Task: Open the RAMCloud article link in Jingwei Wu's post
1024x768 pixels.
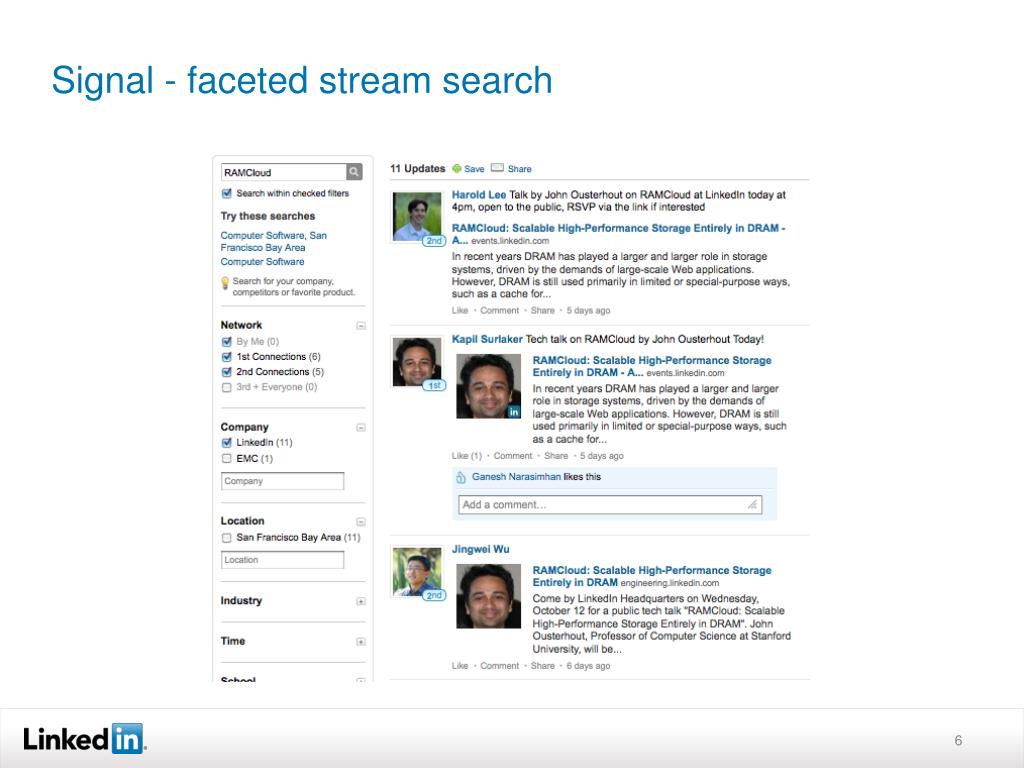Action: [x=652, y=576]
